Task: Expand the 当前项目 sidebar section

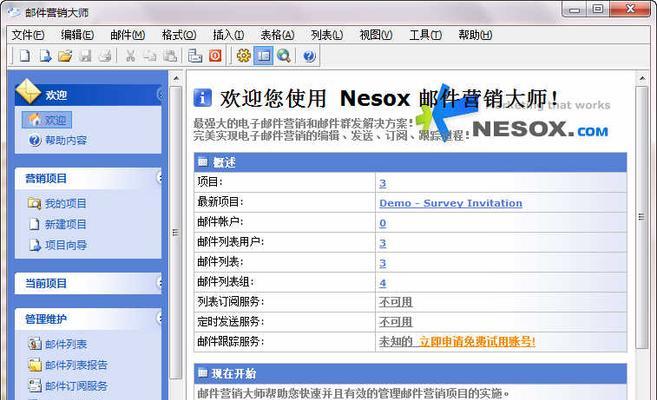Action: [x=160, y=283]
